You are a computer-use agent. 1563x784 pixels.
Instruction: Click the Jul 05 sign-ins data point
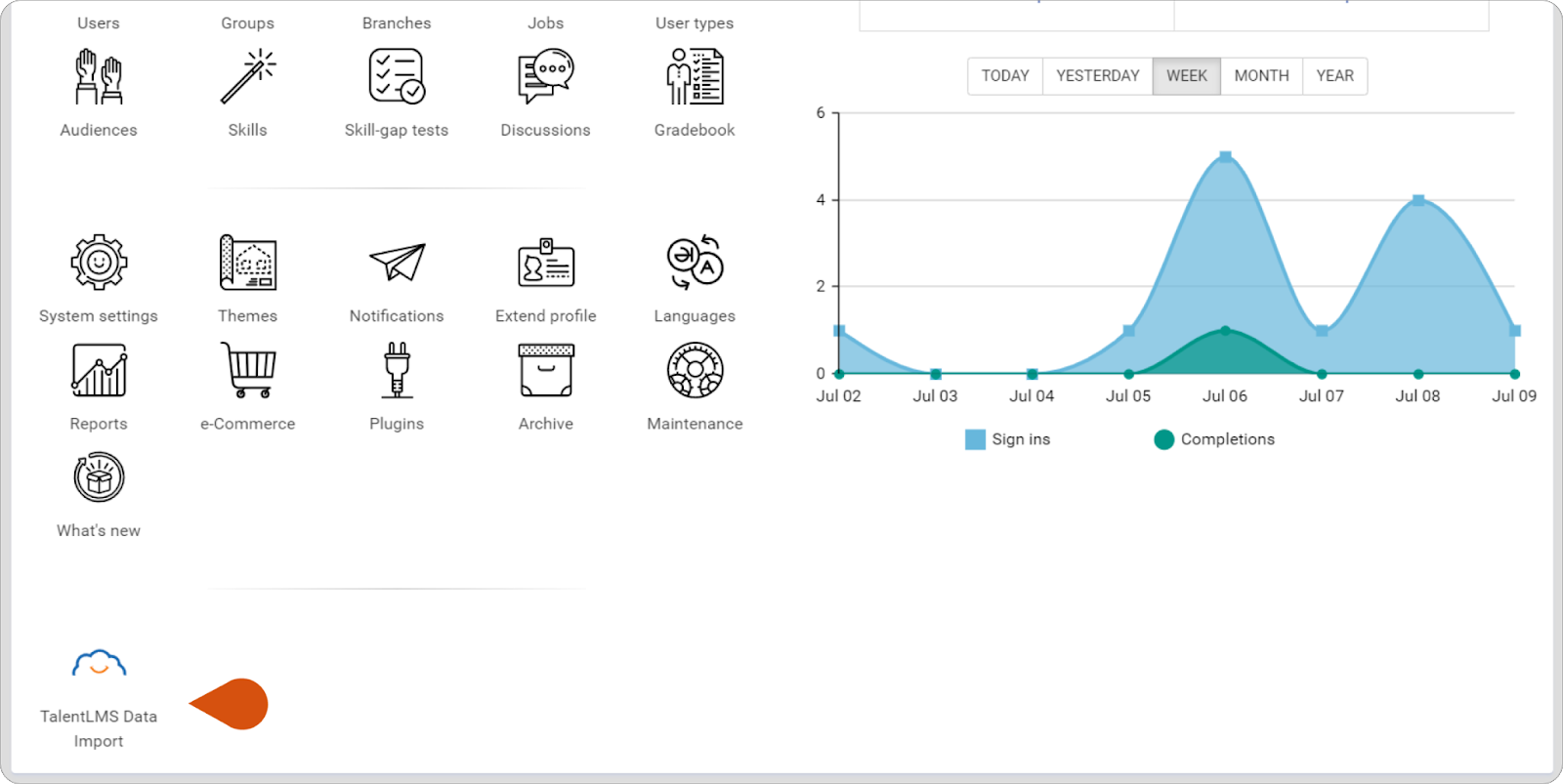[1129, 331]
